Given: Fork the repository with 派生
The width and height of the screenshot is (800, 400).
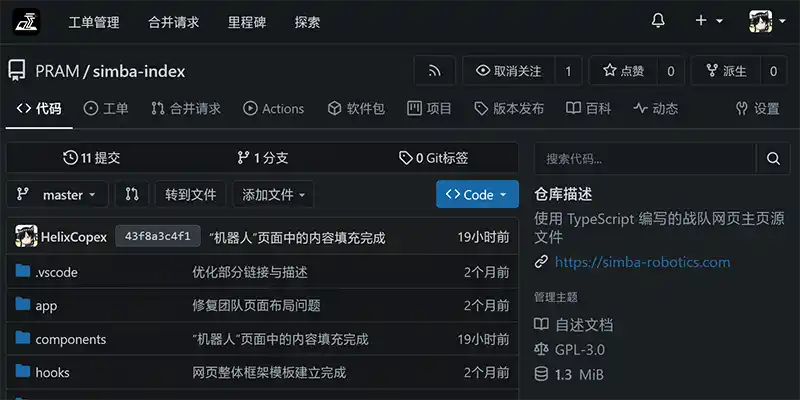Looking at the screenshot, I should 726,70.
